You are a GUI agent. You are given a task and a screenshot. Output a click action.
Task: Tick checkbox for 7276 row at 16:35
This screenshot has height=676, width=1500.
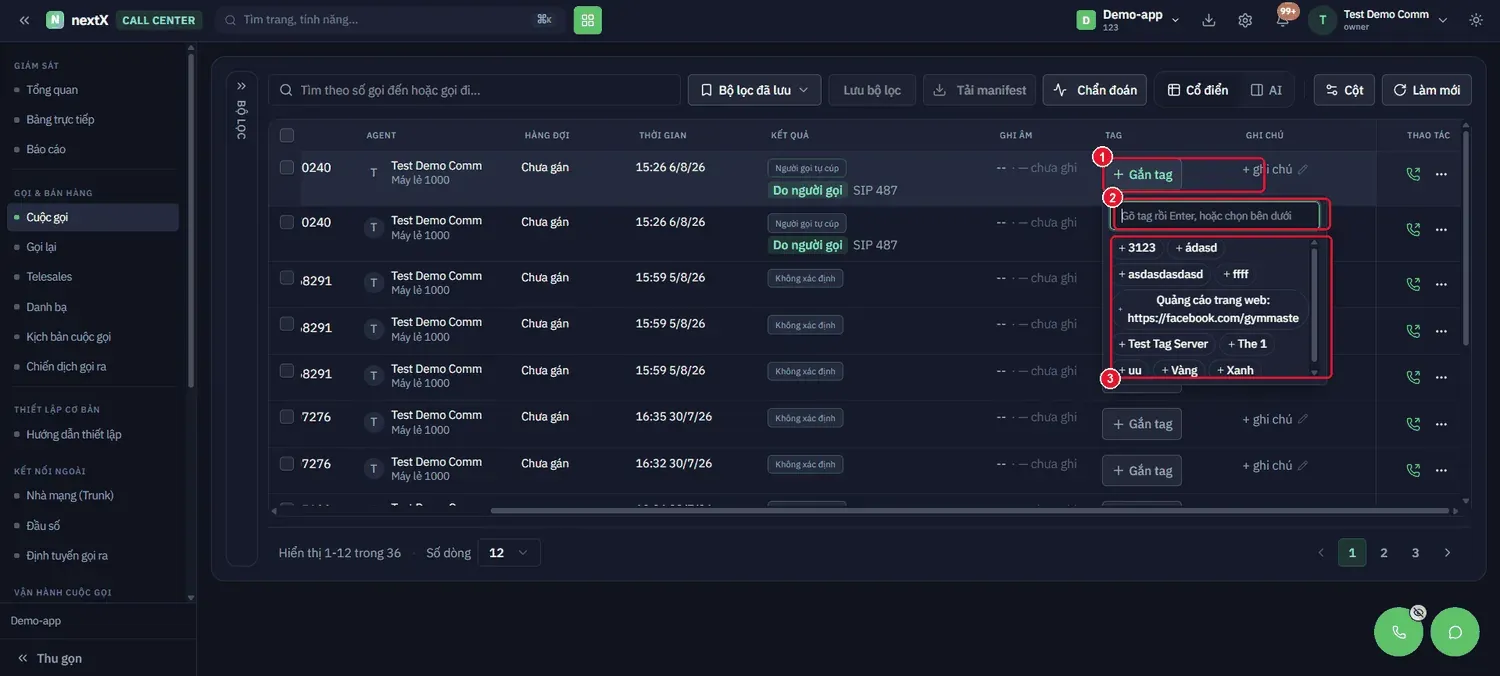tap(287, 417)
